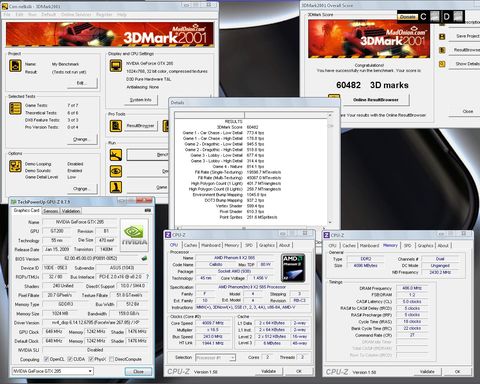The height and width of the screenshot is (384, 480).
Task: Click the Online ResultBrowser button
Action: (x=376, y=100)
